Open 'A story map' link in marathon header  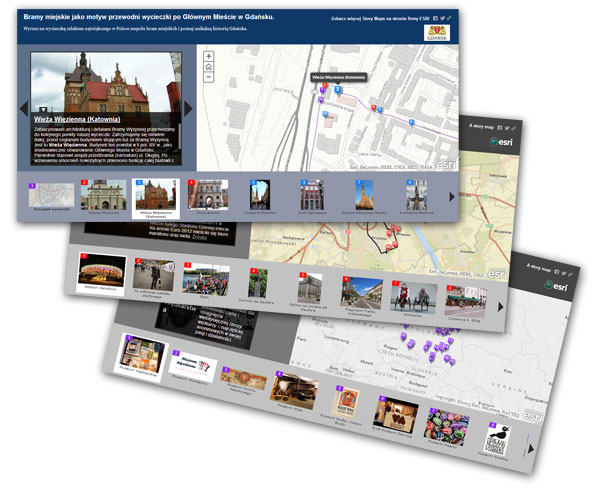point(481,126)
